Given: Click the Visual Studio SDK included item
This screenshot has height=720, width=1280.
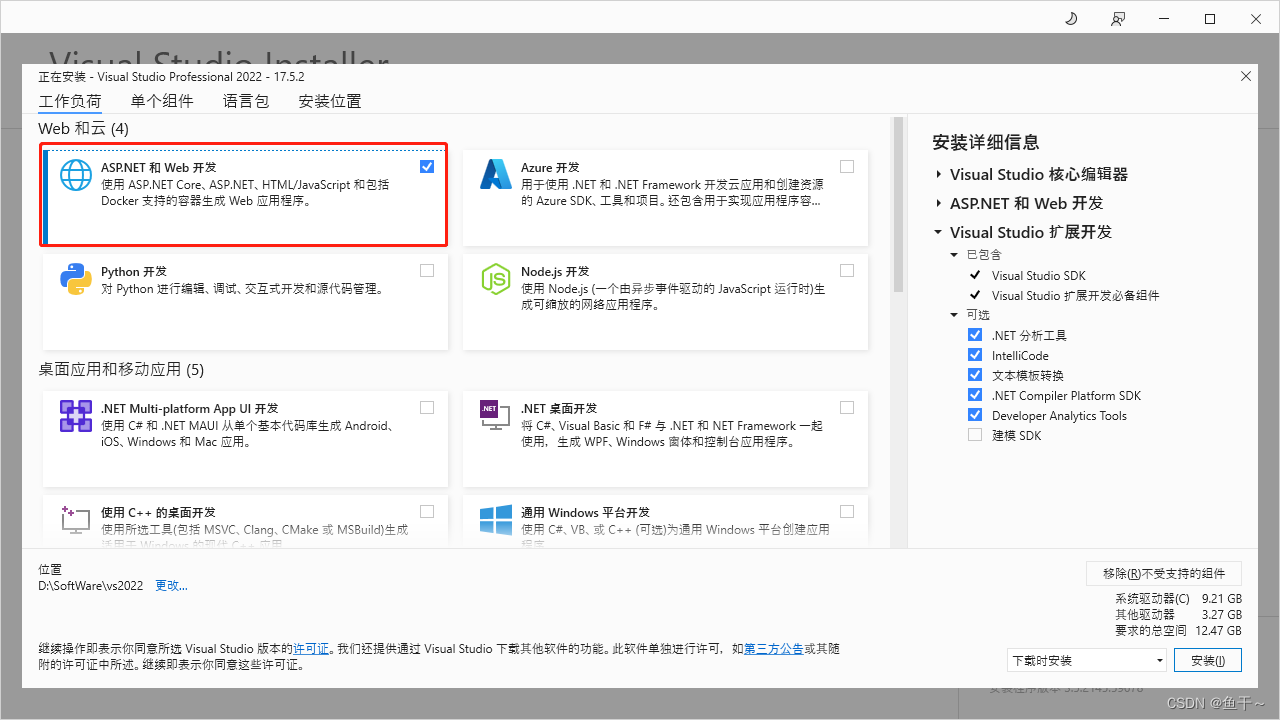Looking at the screenshot, I should tap(1038, 275).
